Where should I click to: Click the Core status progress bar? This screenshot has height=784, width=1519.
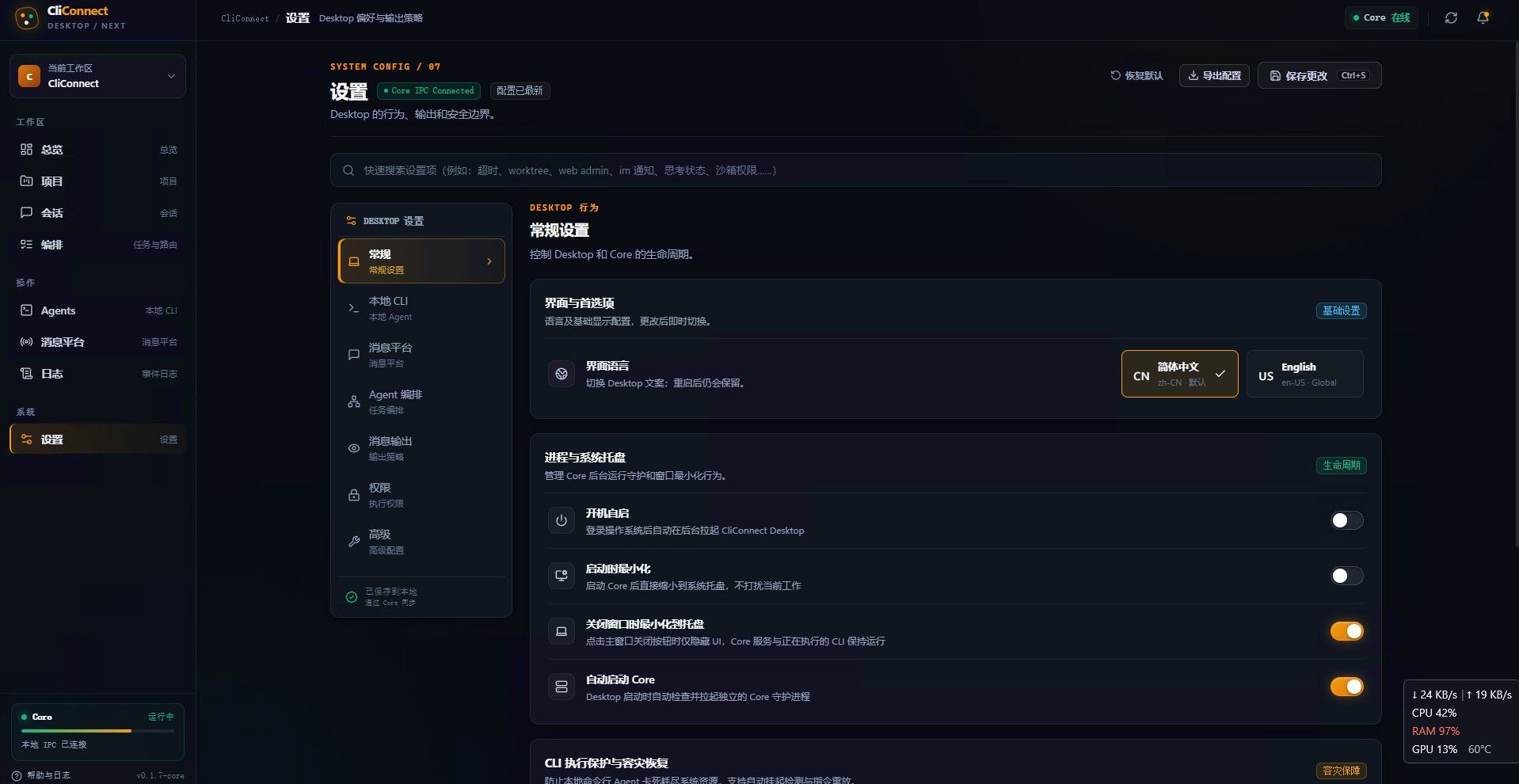[97, 730]
